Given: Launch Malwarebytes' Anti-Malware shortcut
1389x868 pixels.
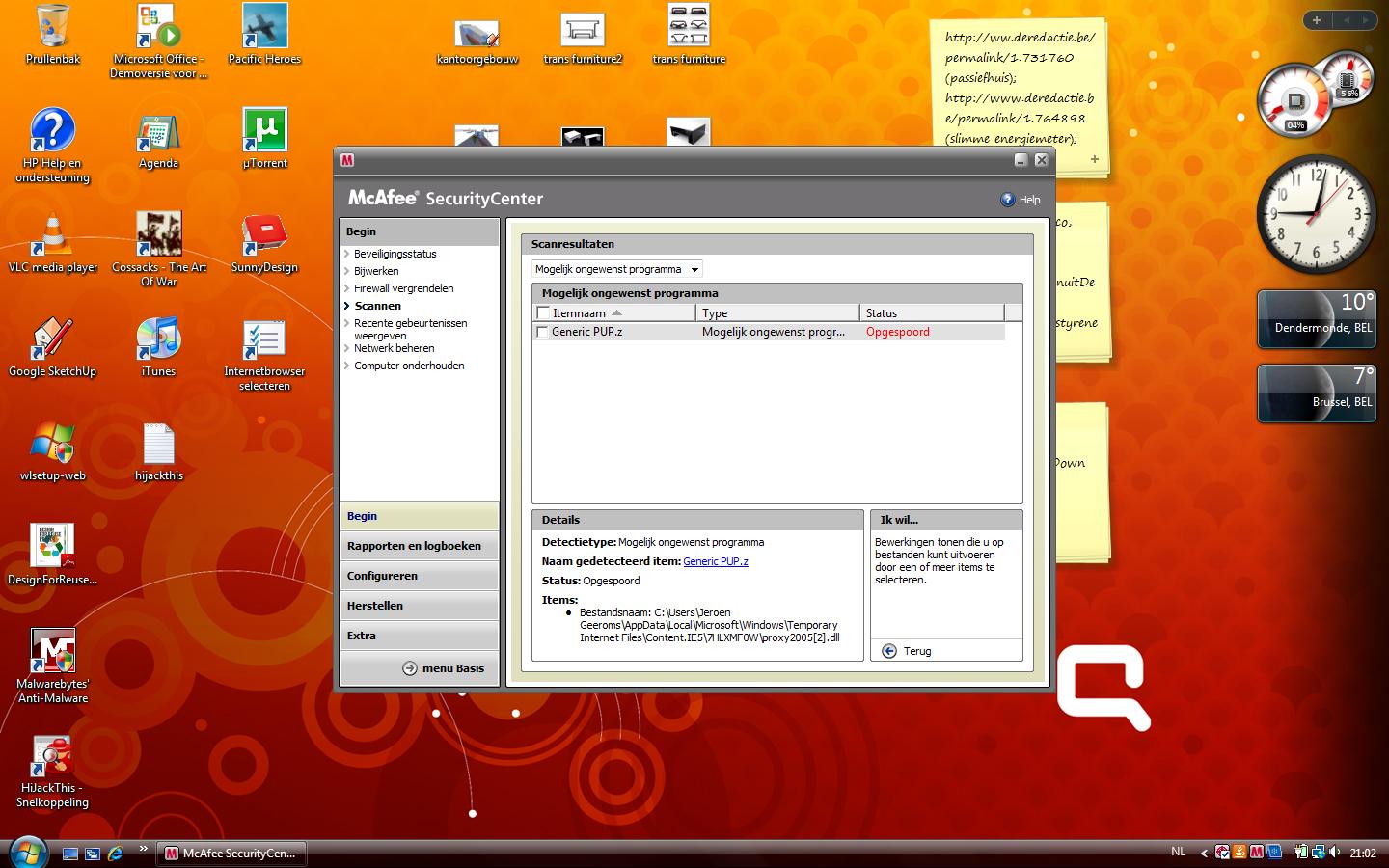Looking at the screenshot, I should pyautogui.click(x=52, y=652).
